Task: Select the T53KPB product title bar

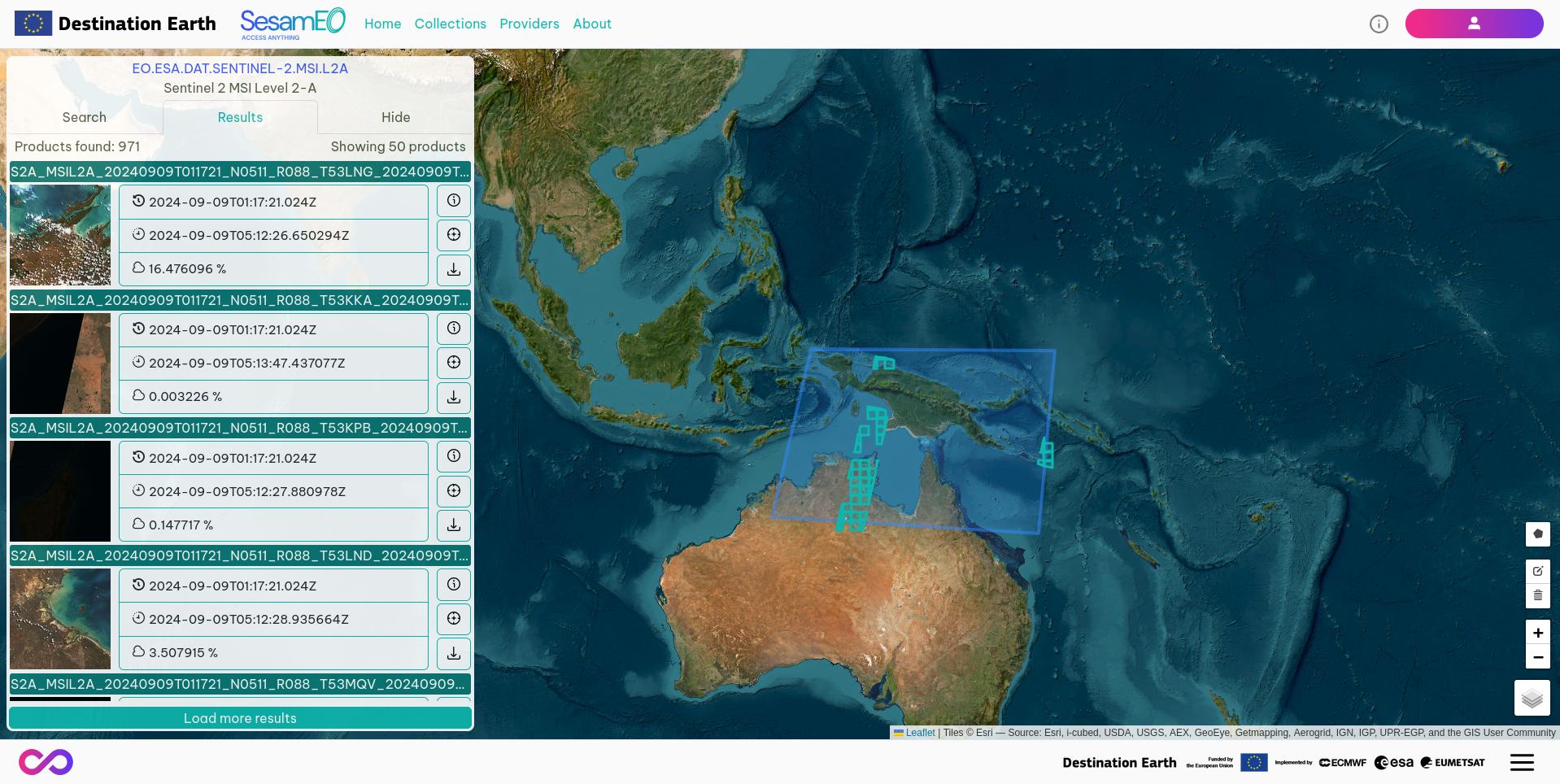Action: coord(240,428)
